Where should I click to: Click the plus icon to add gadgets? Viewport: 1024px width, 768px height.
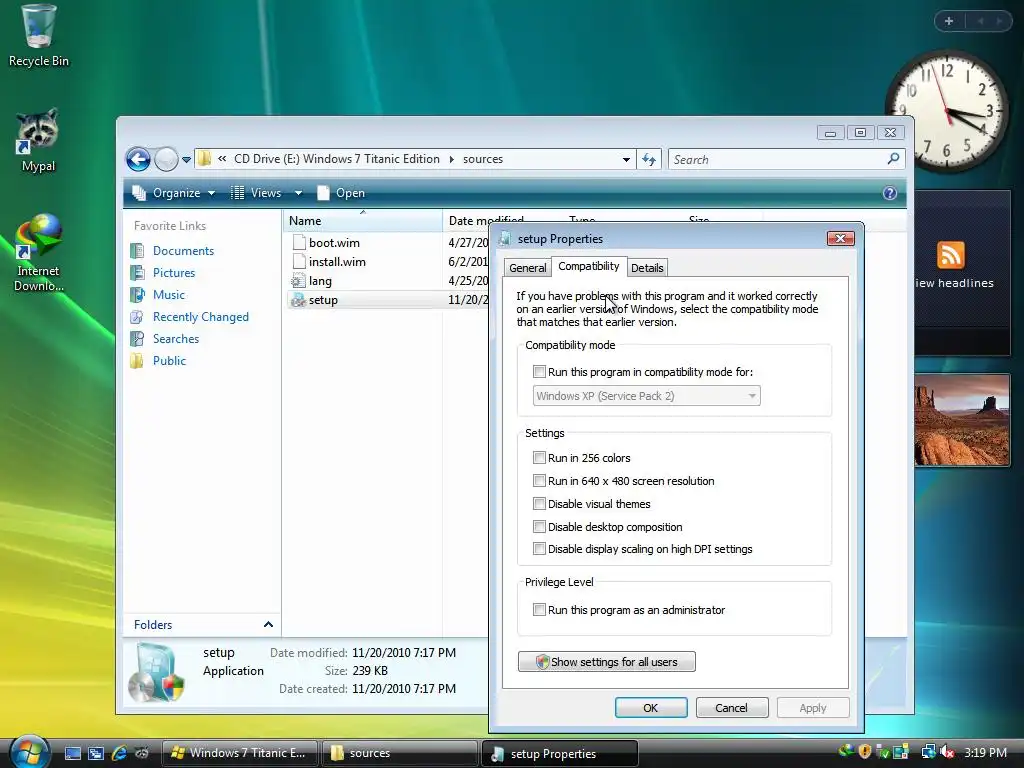point(949,21)
